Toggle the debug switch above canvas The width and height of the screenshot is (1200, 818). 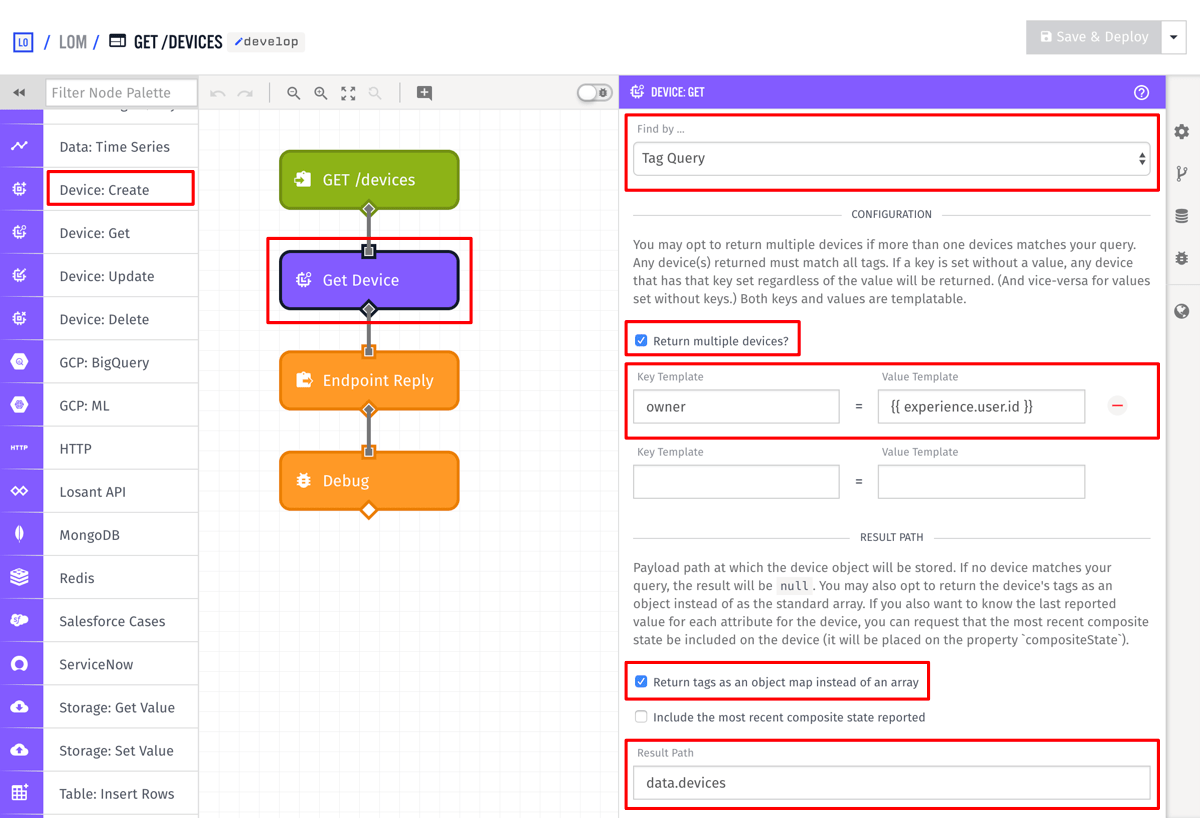click(x=595, y=93)
